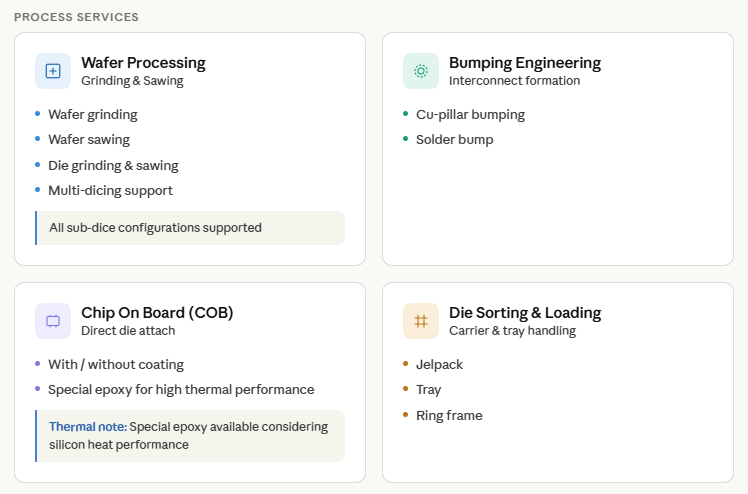The height and width of the screenshot is (494, 748).
Task: Click the Ring frame item
Action: (449, 415)
